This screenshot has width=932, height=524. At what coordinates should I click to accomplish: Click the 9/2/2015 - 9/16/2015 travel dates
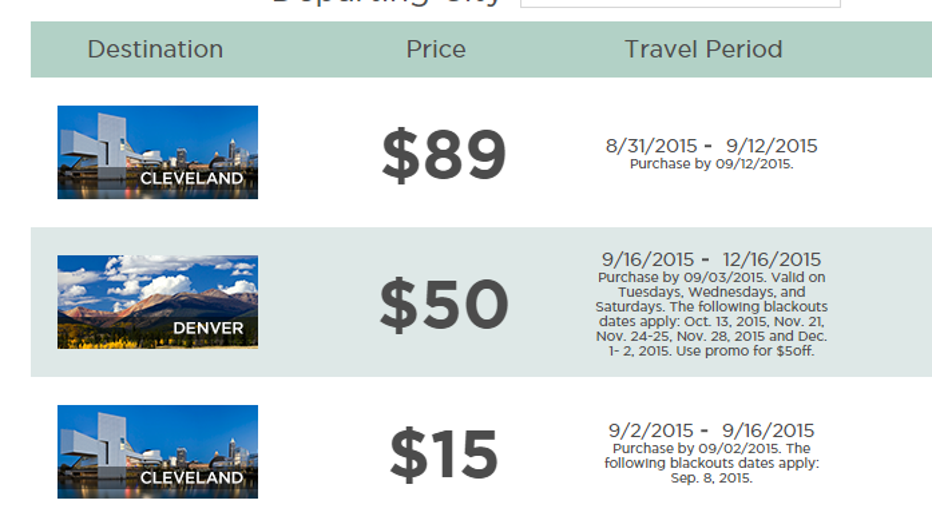click(x=711, y=430)
